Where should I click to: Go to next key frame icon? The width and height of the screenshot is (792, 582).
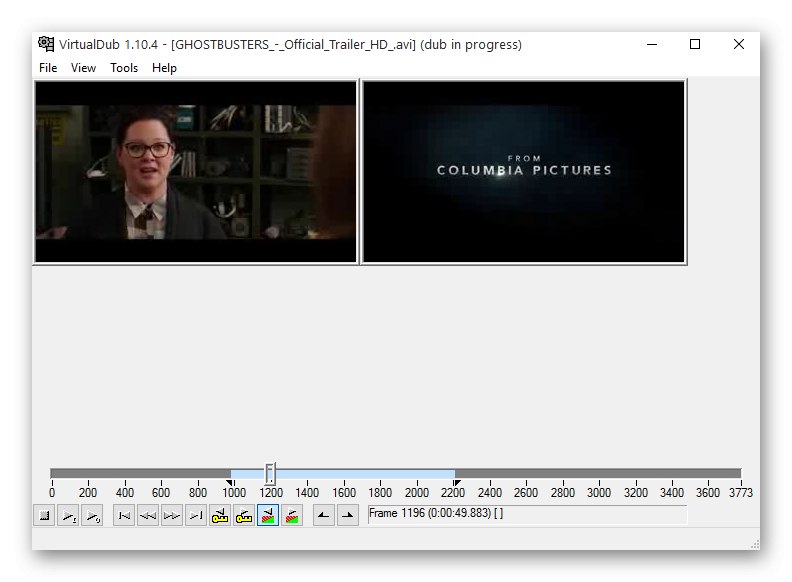coord(244,516)
